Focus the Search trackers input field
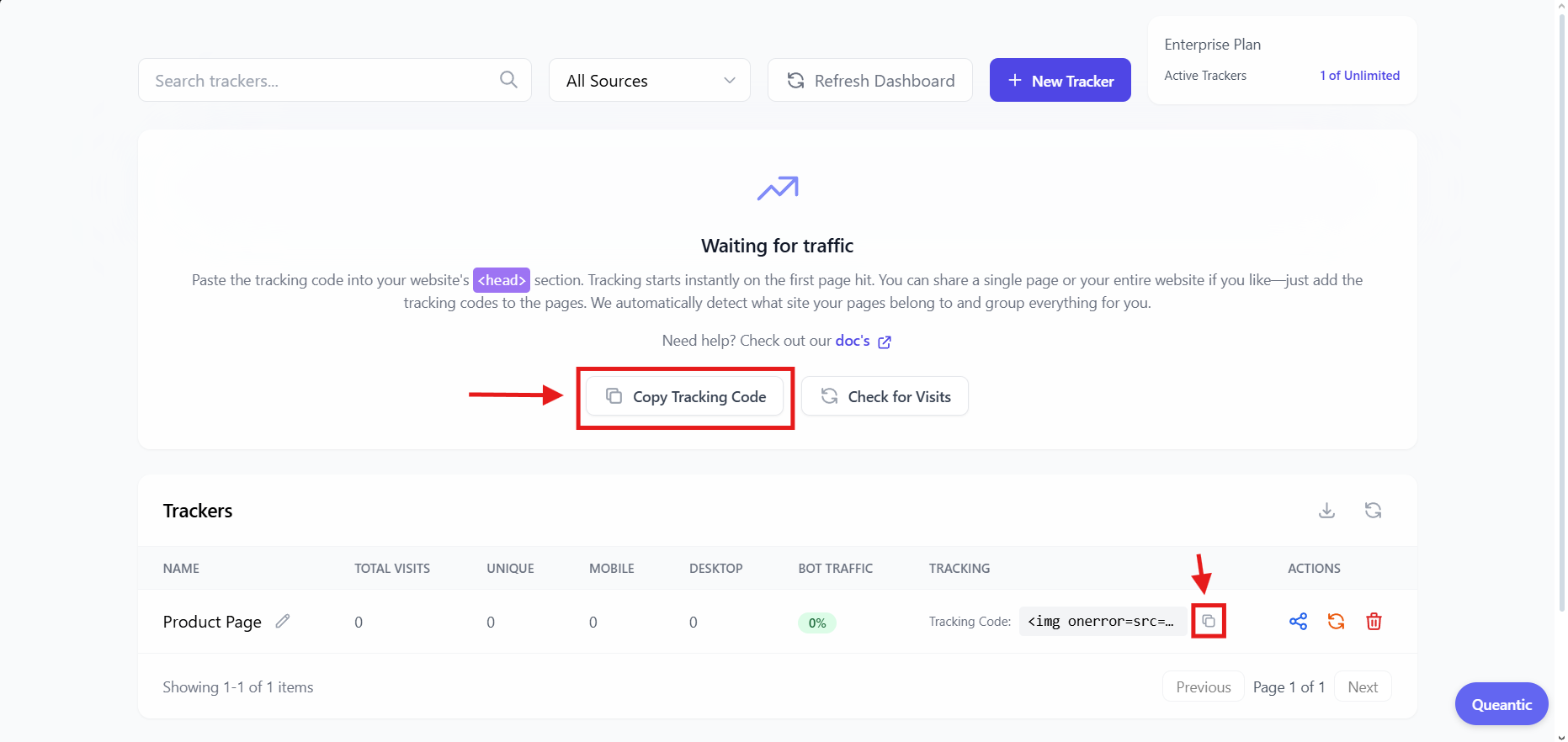This screenshot has width=1568, height=742. click(x=334, y=80)
